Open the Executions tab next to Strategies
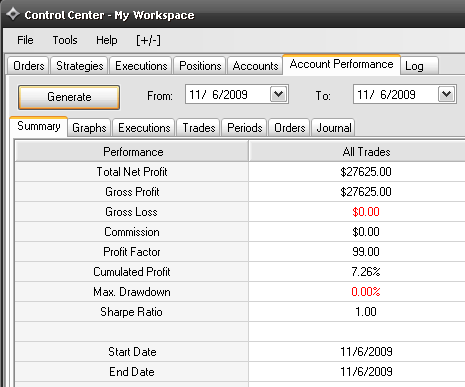Viewport: 465px width, 387px height. (141, 66)
